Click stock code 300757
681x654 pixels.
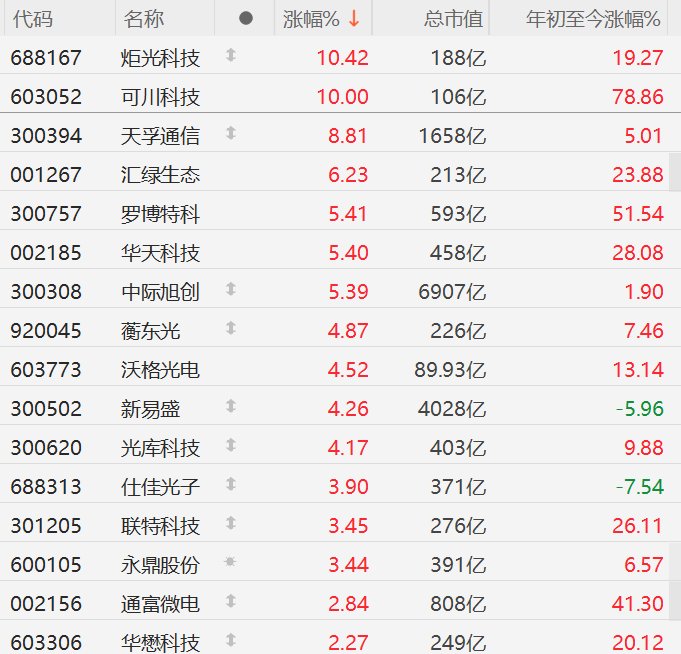click(x=46, y=214)
